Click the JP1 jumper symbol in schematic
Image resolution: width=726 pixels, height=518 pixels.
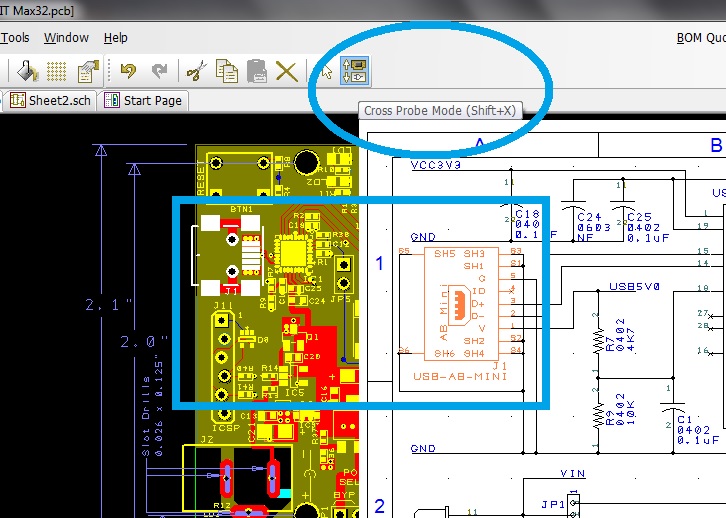574,506
